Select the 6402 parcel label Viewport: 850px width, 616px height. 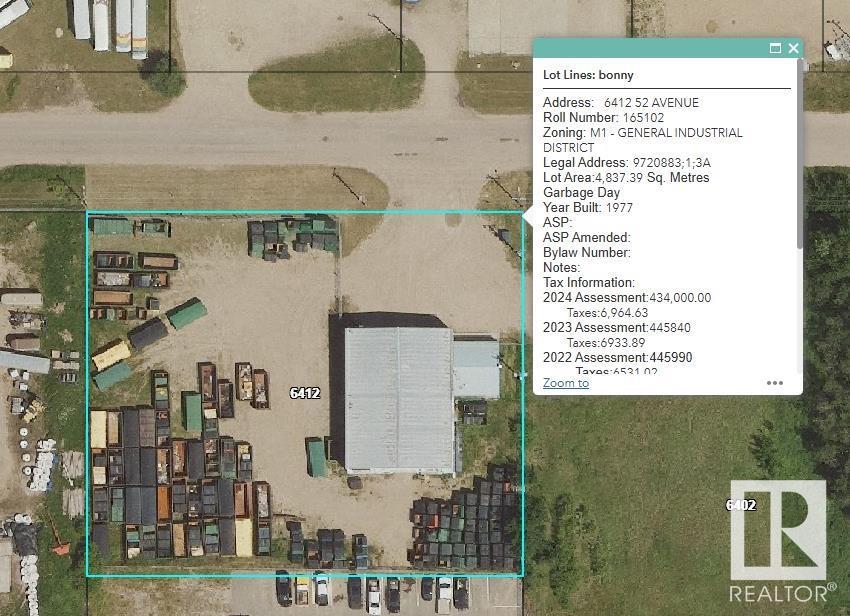click(x=740, y=505)
